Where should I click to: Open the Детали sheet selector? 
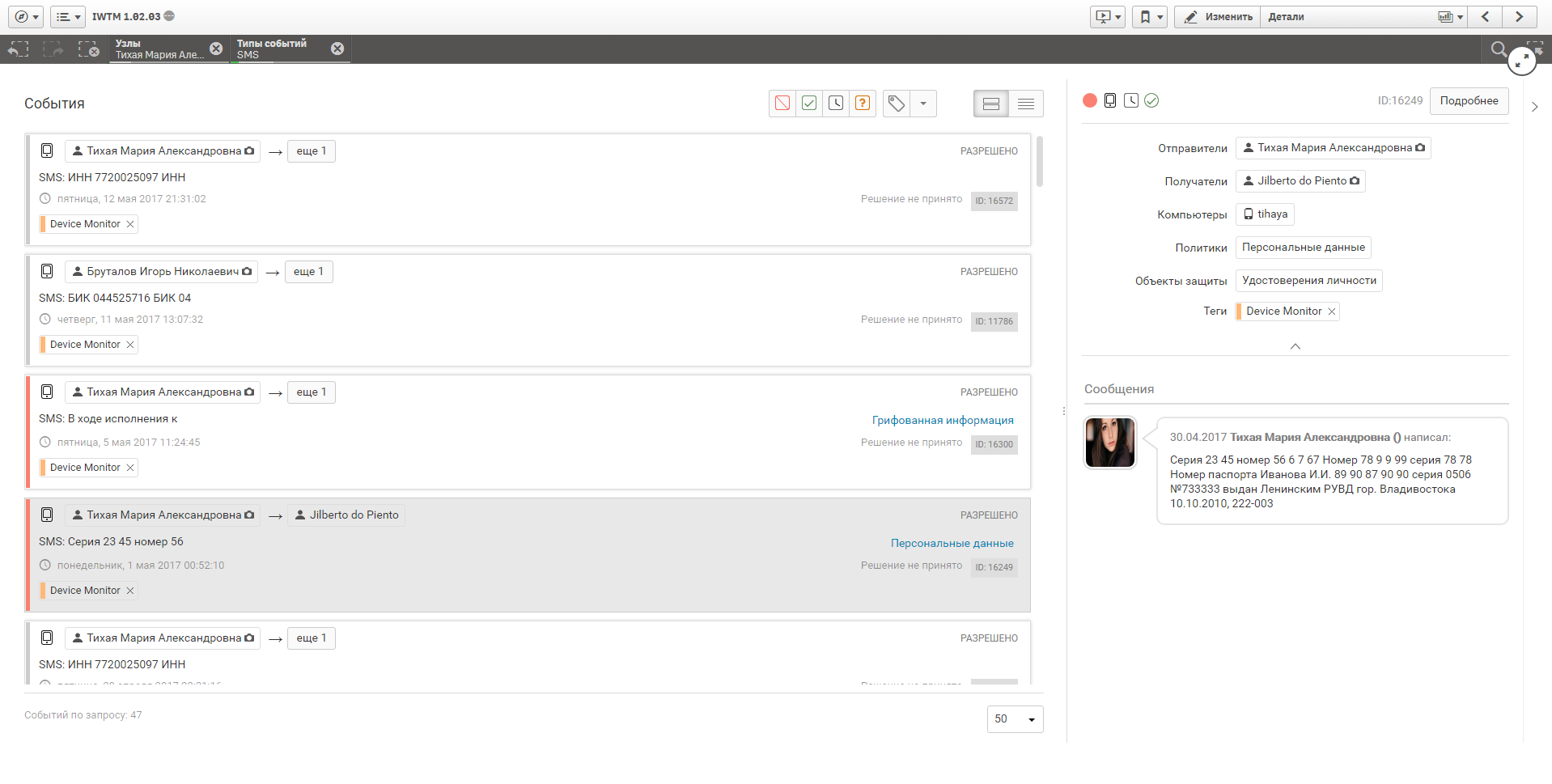[x=1364, y=16]
